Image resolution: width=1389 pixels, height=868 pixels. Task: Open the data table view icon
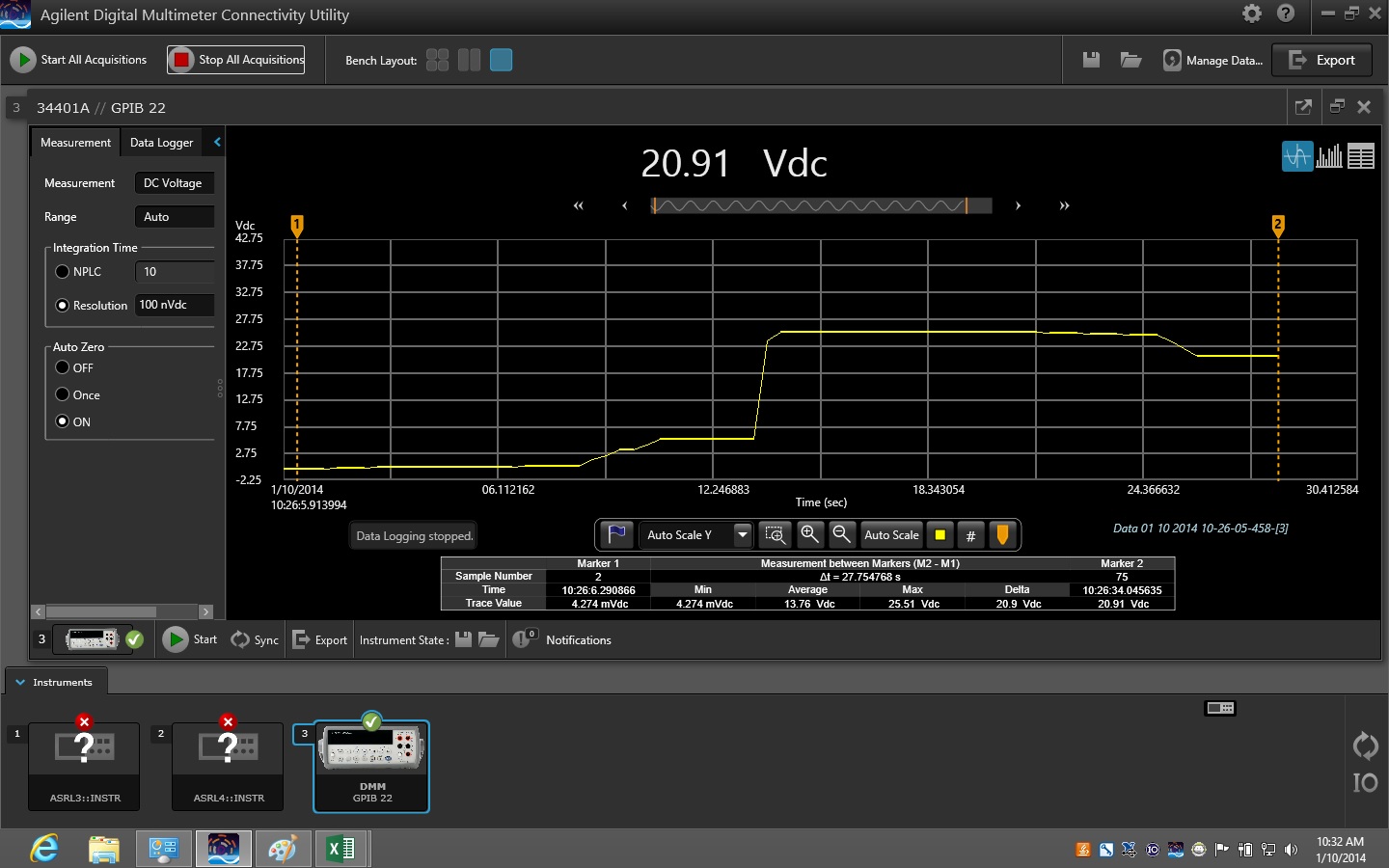[1361, 156]
